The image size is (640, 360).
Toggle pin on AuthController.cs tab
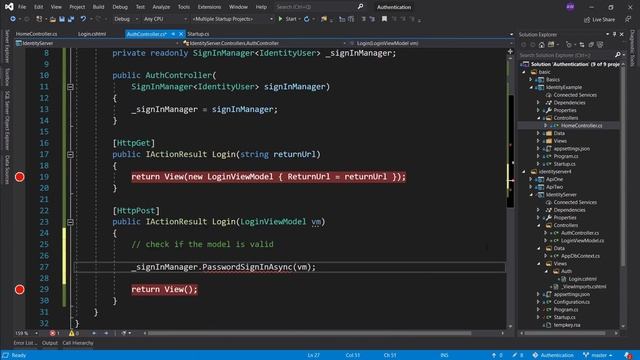coord(173,34)
